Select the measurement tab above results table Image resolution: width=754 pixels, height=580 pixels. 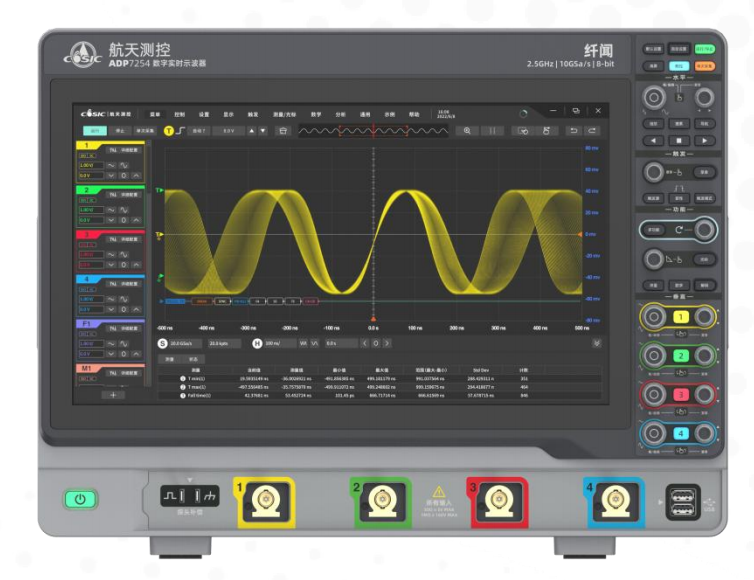click(x=169, y=357)
